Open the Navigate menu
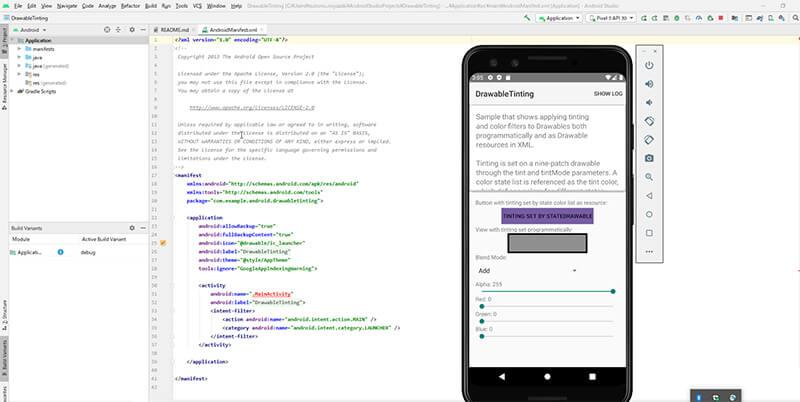800x402 pixels. pos(66,6)
